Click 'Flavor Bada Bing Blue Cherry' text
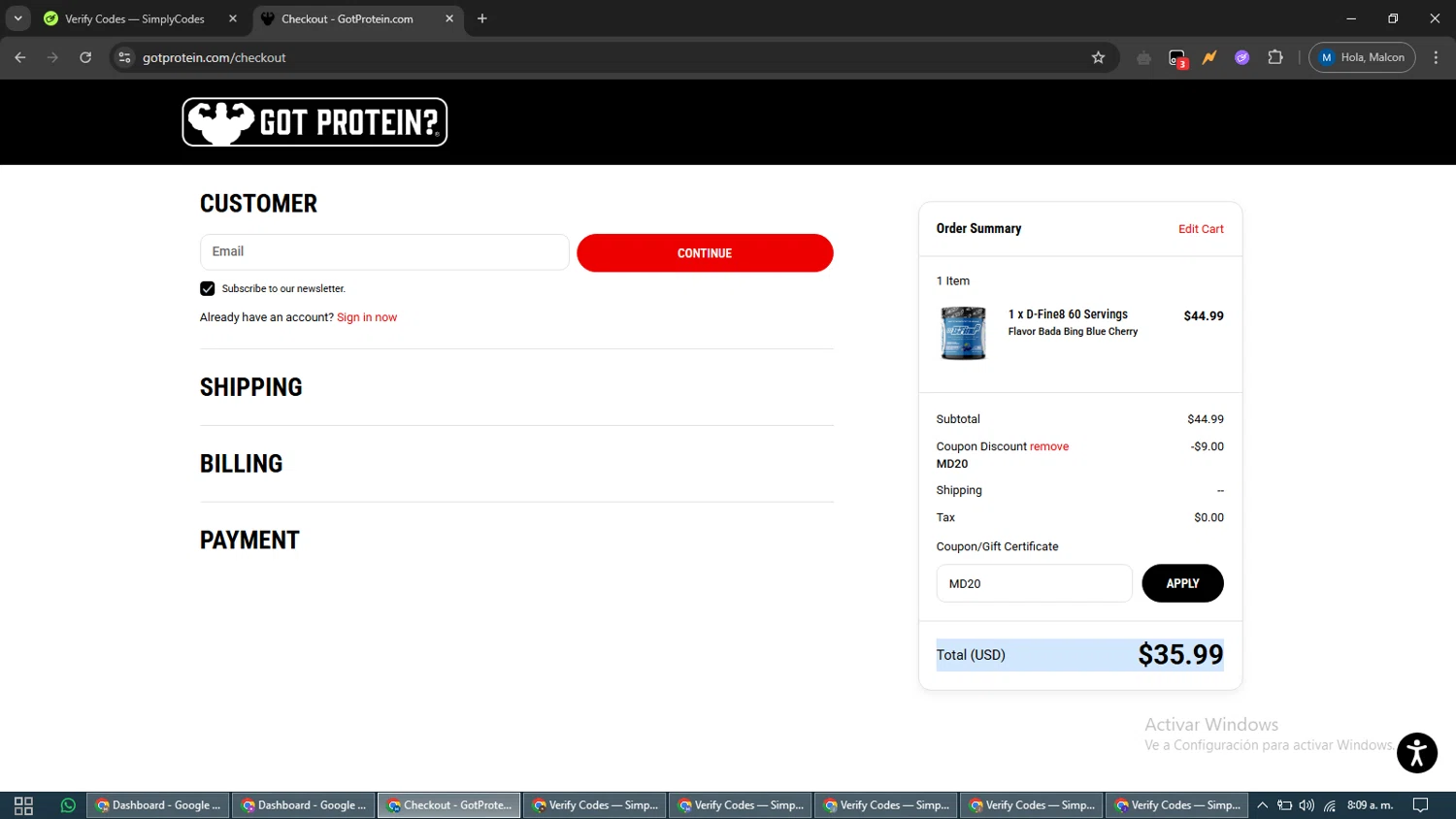 pyautogui.click(x=1073, y=332)
